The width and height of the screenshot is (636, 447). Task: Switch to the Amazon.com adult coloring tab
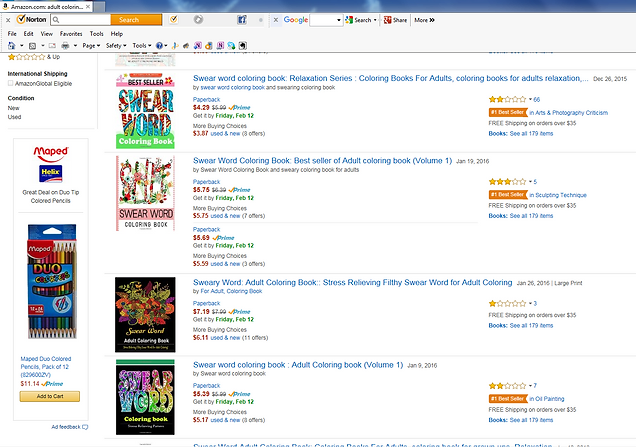point(46,7)
